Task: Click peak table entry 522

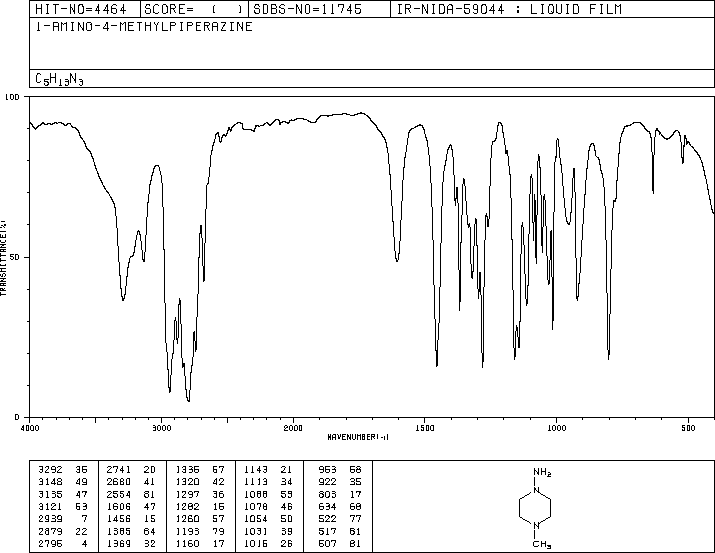Action: pyautogui.click(x=327, y=519)
